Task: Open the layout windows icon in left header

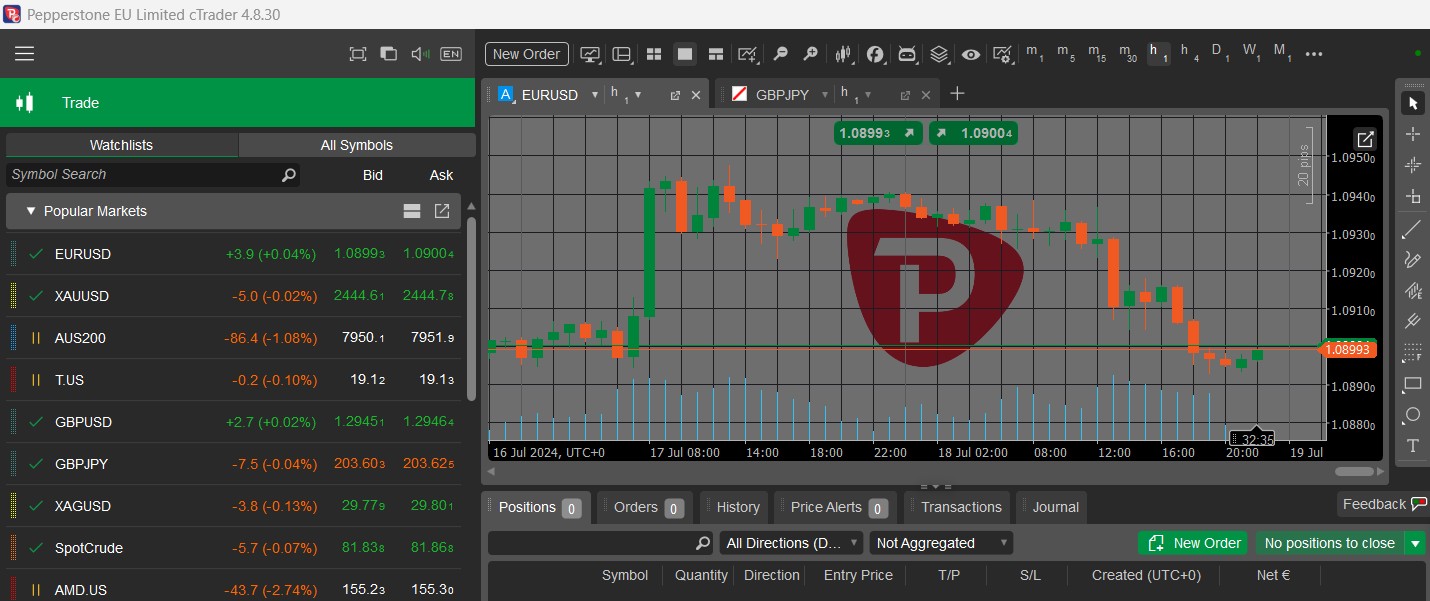Action: click(389, 54)
